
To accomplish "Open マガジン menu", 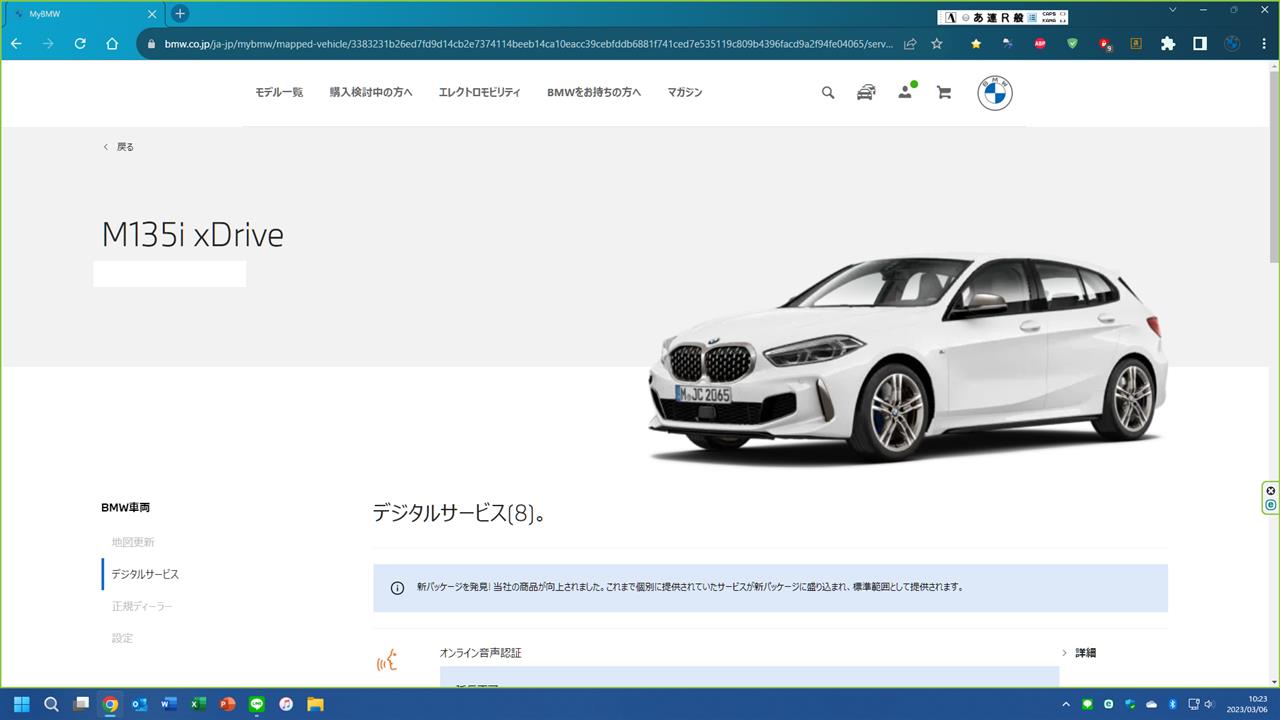I will (x=685, y=92).
